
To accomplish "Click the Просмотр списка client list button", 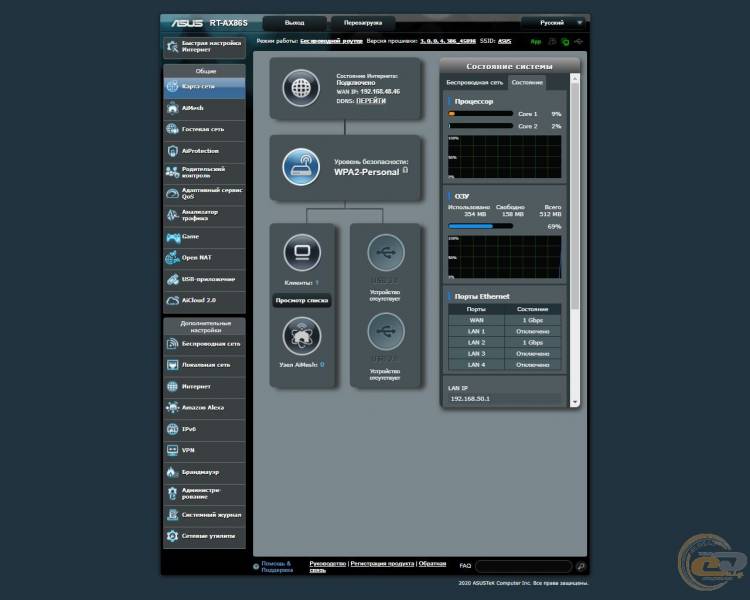I will pyautogui.click(x=302, y=300).
